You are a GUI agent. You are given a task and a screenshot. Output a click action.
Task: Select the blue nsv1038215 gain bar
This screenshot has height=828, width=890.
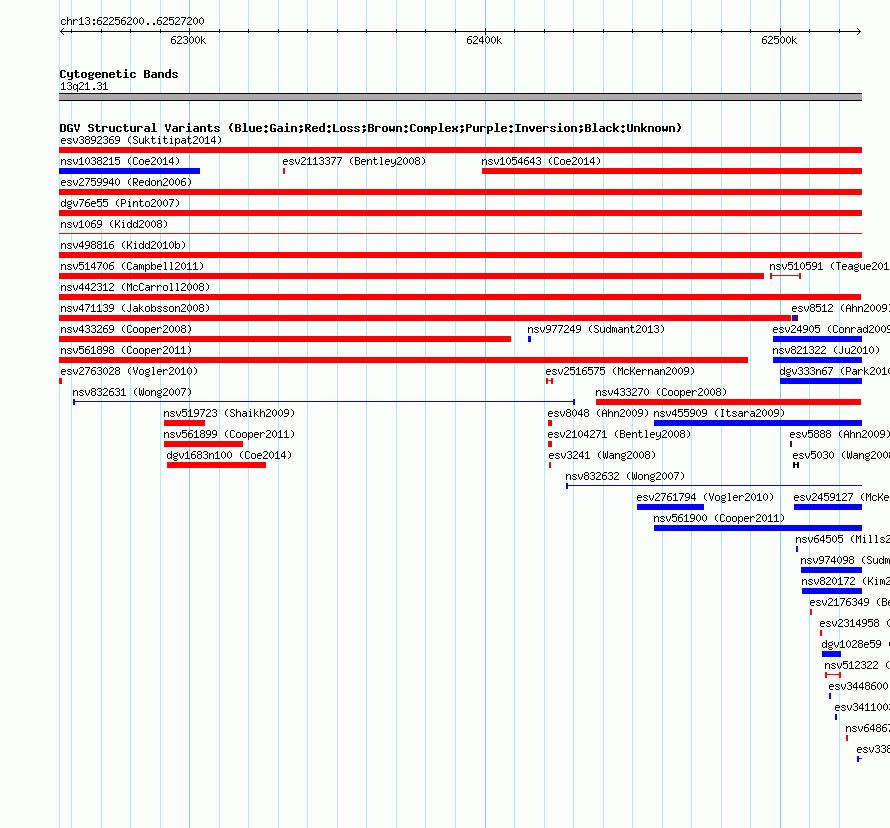coord(129,171)
